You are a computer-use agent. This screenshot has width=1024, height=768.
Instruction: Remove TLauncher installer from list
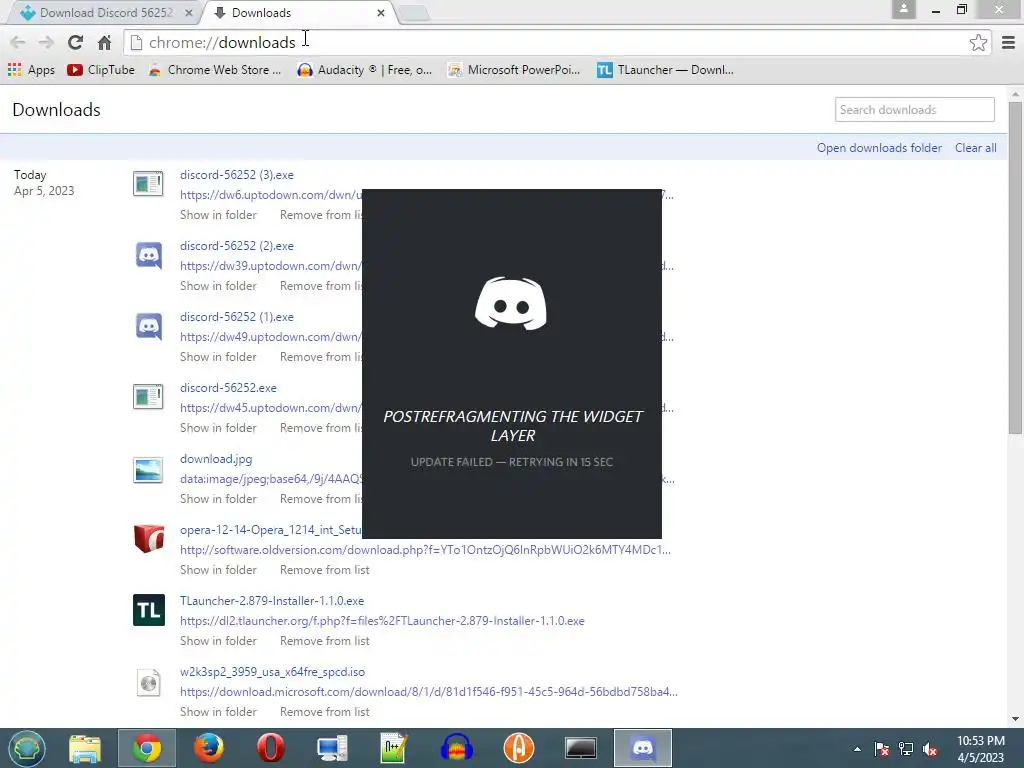point(325,641)
